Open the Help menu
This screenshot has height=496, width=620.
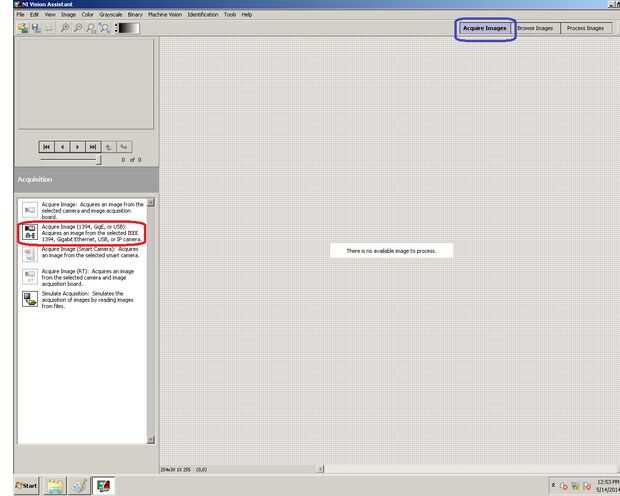coord(247,15)
